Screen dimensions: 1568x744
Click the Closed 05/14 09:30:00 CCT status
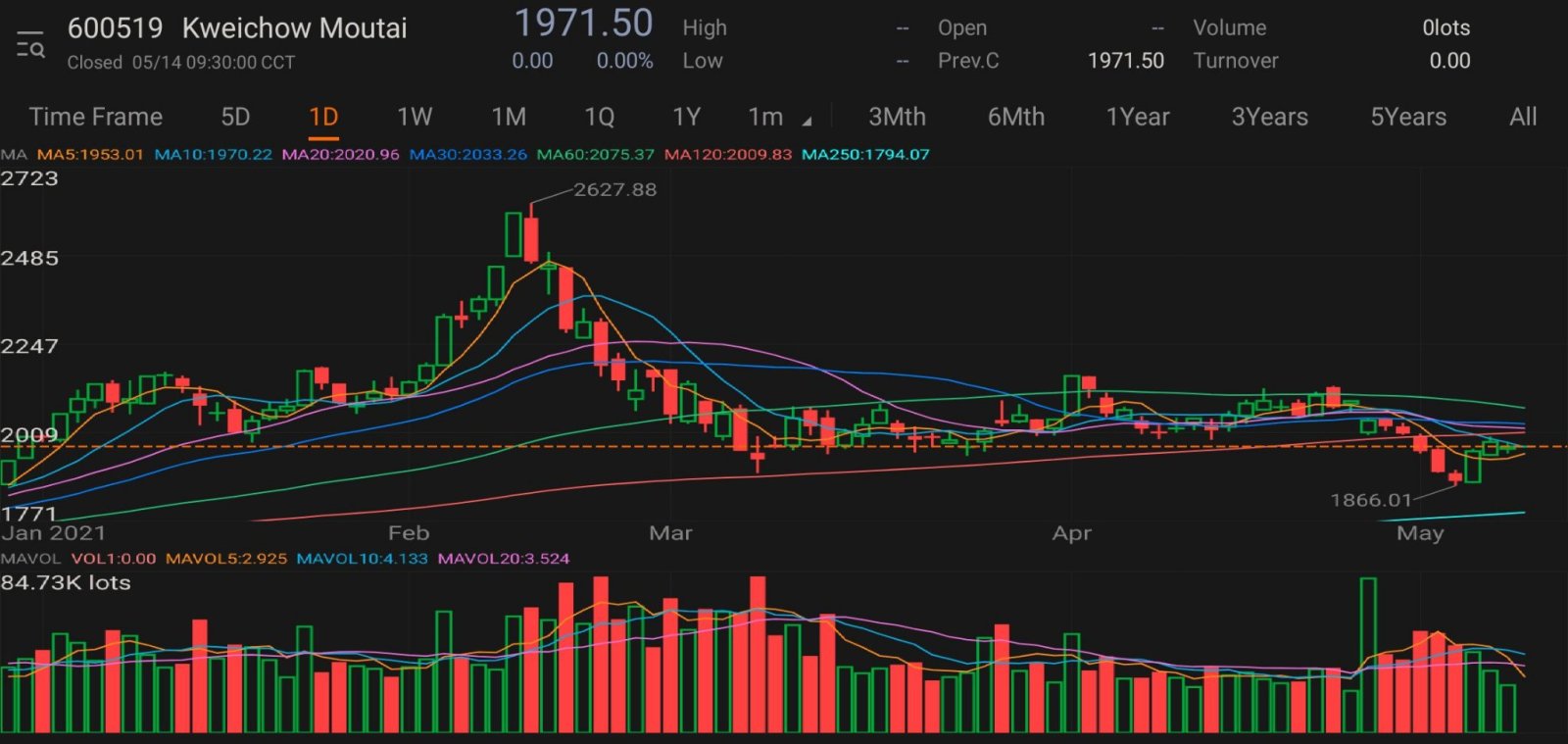[x=180, y=63]
